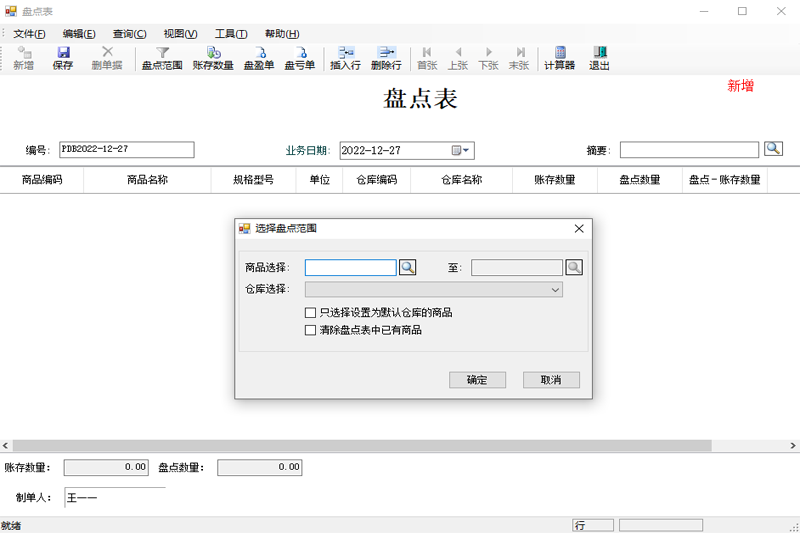Click the search icon next to 摘要
This screenshot has width=800, height=533.
[x=773, y=148]
